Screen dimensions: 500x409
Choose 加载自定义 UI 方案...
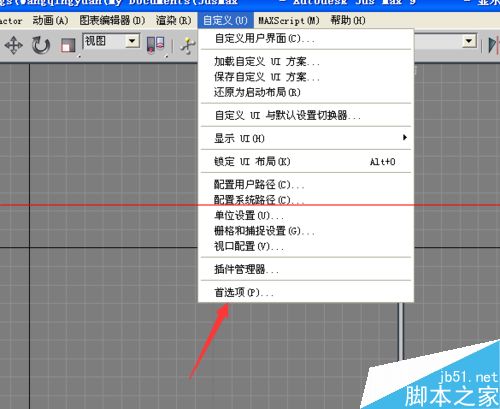pyautogui.click(x=306, y=62)
